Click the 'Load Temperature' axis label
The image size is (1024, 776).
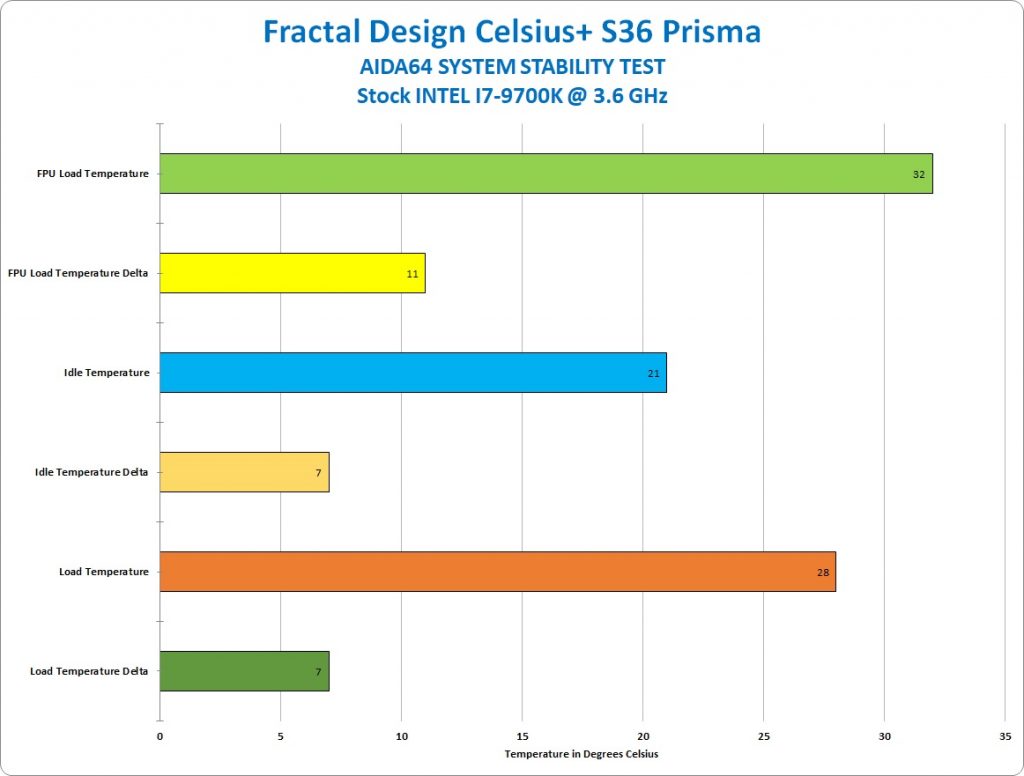tap(104, 572)
